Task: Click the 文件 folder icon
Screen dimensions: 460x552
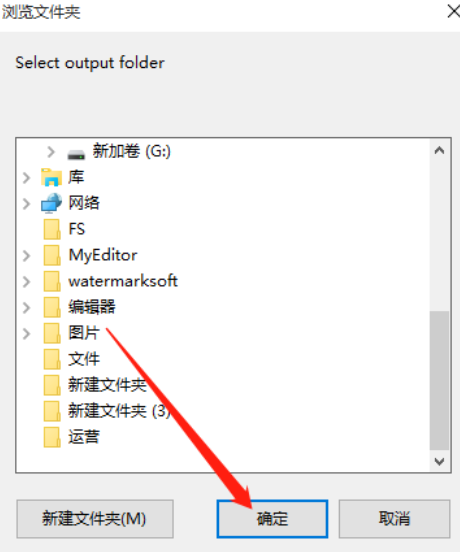Action: click(x=52, y=359)
